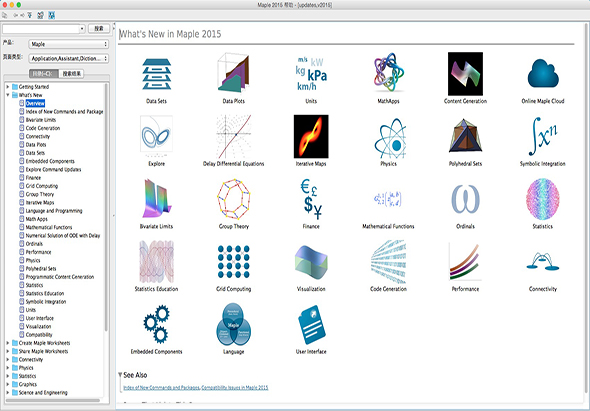Switch to the search results tab
Viewport: 590px width, 411px height.
[71, 74]
